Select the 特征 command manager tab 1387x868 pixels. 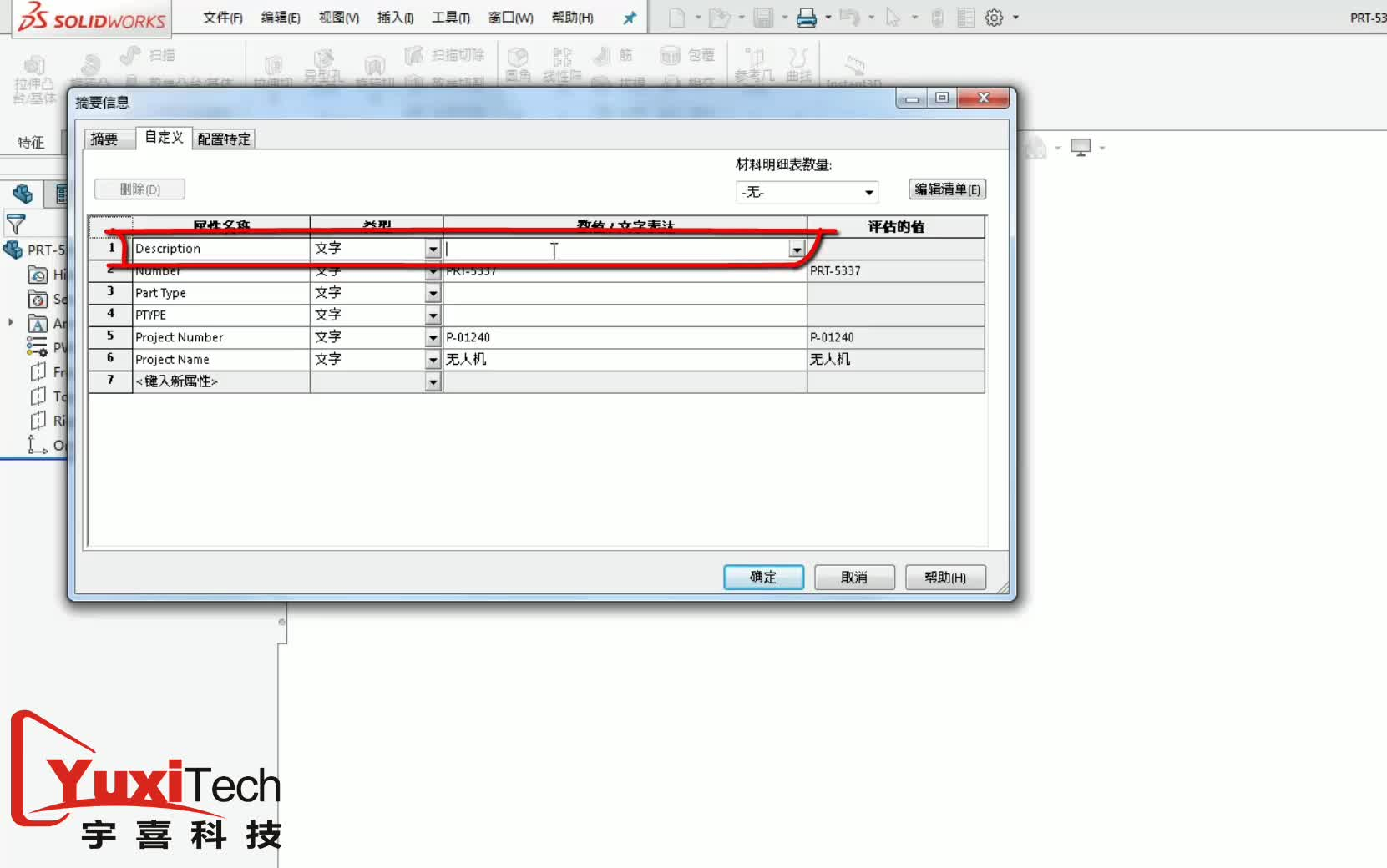[31, 143]
